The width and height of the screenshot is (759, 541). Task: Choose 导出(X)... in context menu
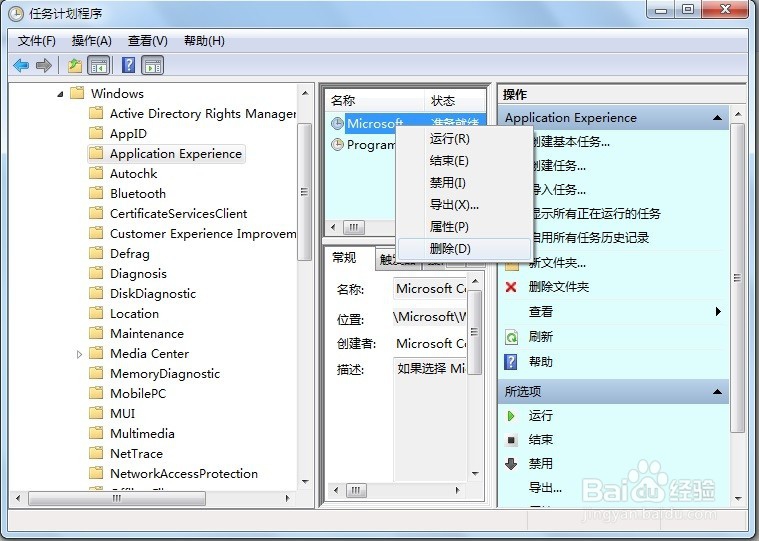point(464,205)
